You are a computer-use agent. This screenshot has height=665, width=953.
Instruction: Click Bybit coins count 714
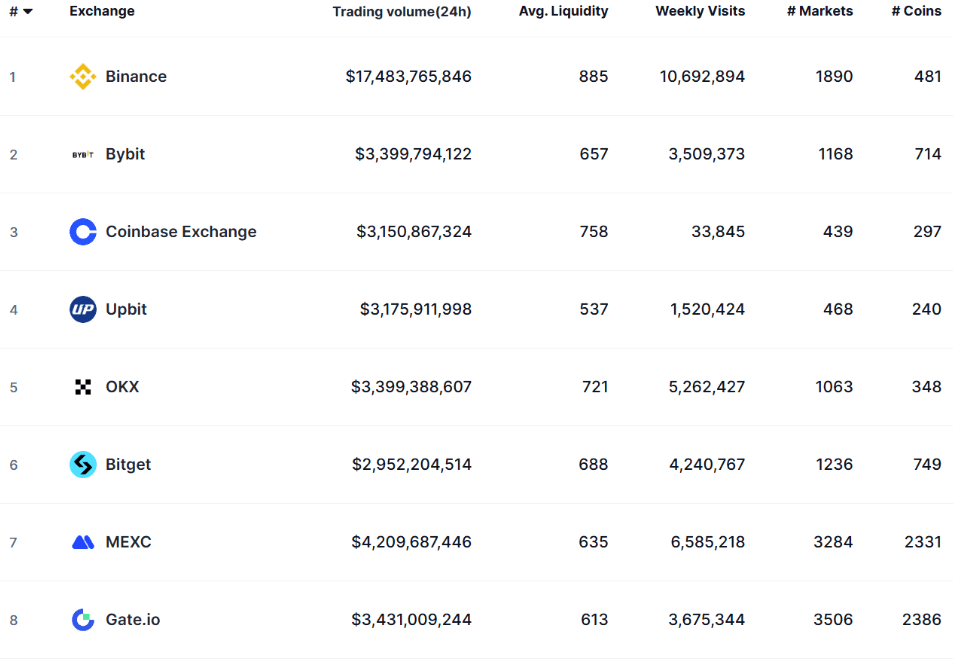pyautogui.click(x=928, y=154)
